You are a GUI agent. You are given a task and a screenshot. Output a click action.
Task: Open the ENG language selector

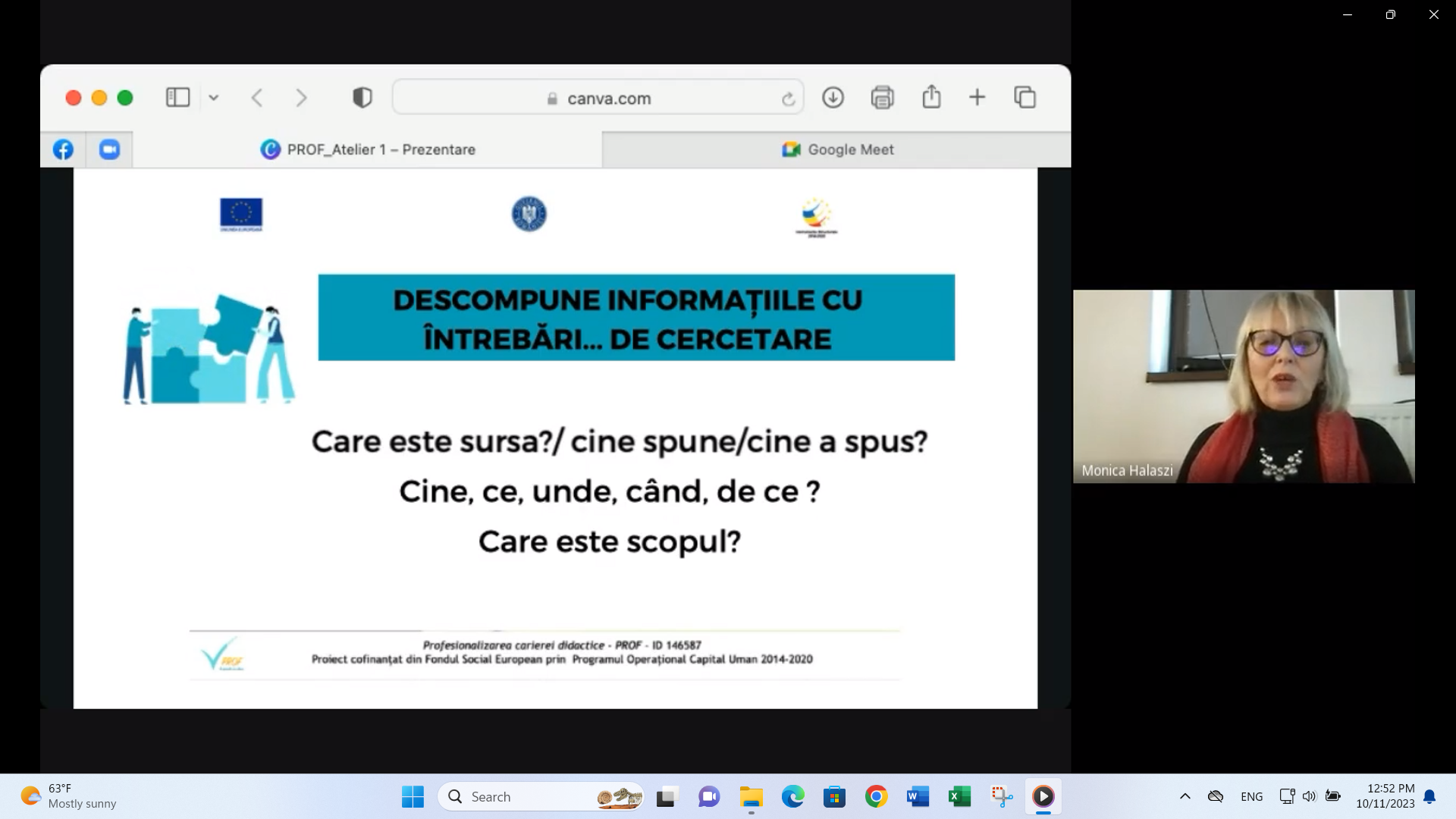(1252, 796)
